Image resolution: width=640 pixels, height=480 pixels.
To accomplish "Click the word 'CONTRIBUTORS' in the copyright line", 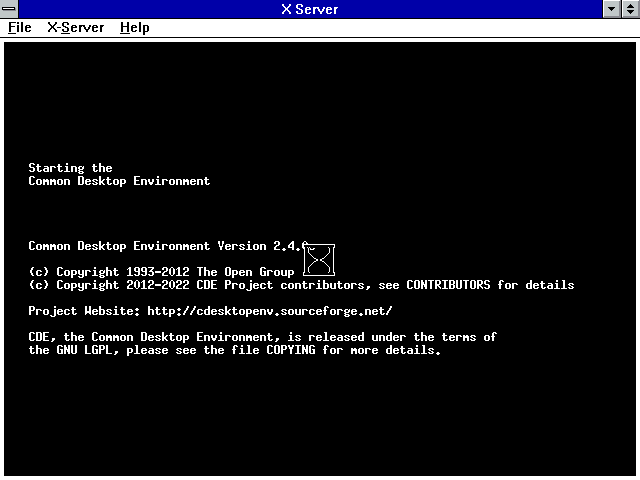I will tap(448, 285).
